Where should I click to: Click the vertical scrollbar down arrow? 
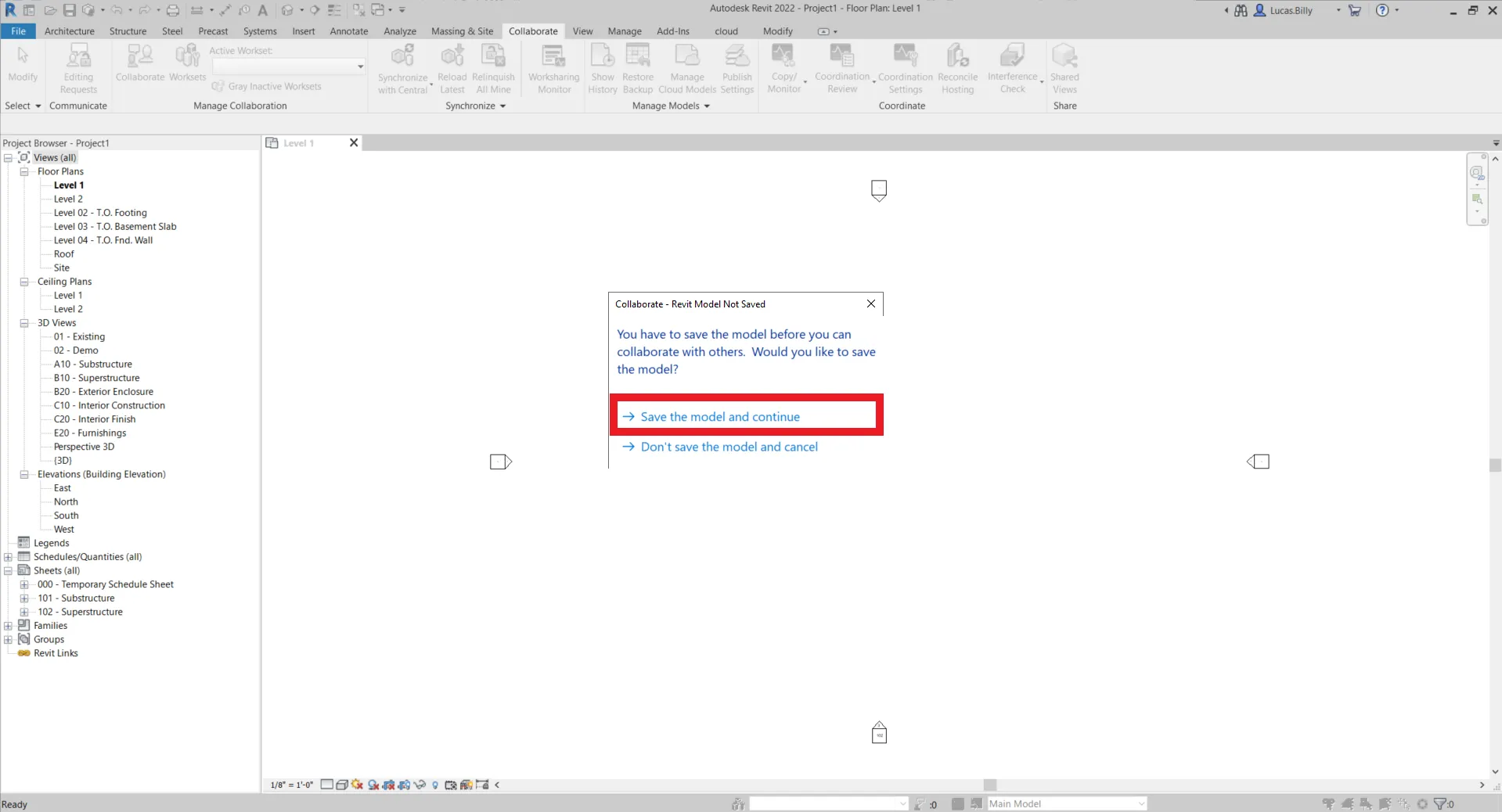(1495, 771)
